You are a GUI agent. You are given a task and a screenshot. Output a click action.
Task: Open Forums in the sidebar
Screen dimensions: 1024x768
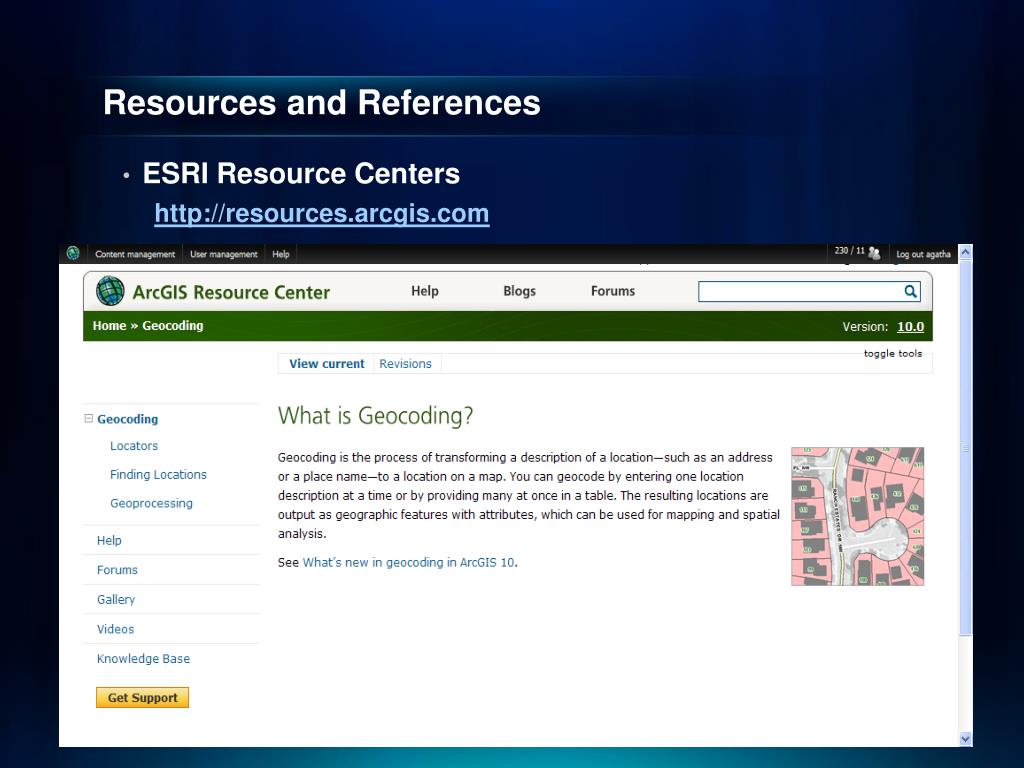tap(117, 570)
